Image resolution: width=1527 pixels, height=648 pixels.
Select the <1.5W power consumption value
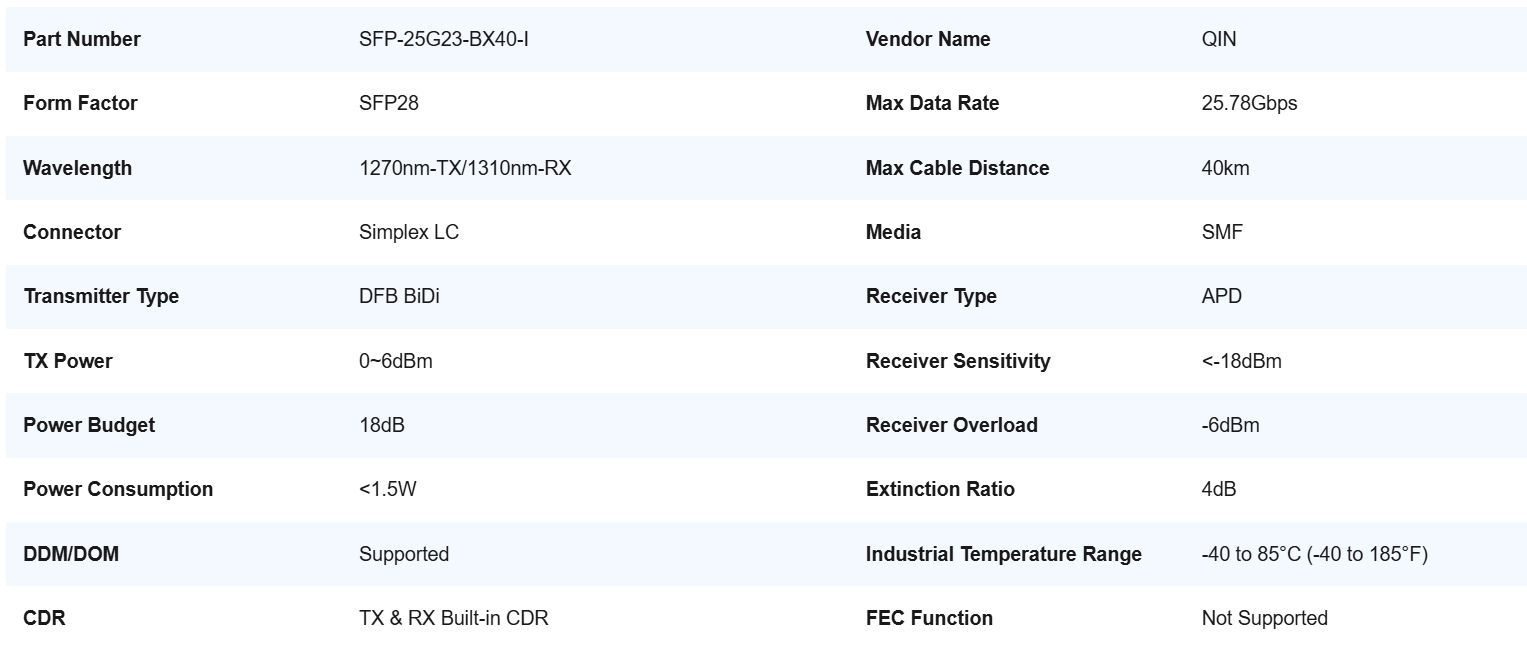coord(387,489)
